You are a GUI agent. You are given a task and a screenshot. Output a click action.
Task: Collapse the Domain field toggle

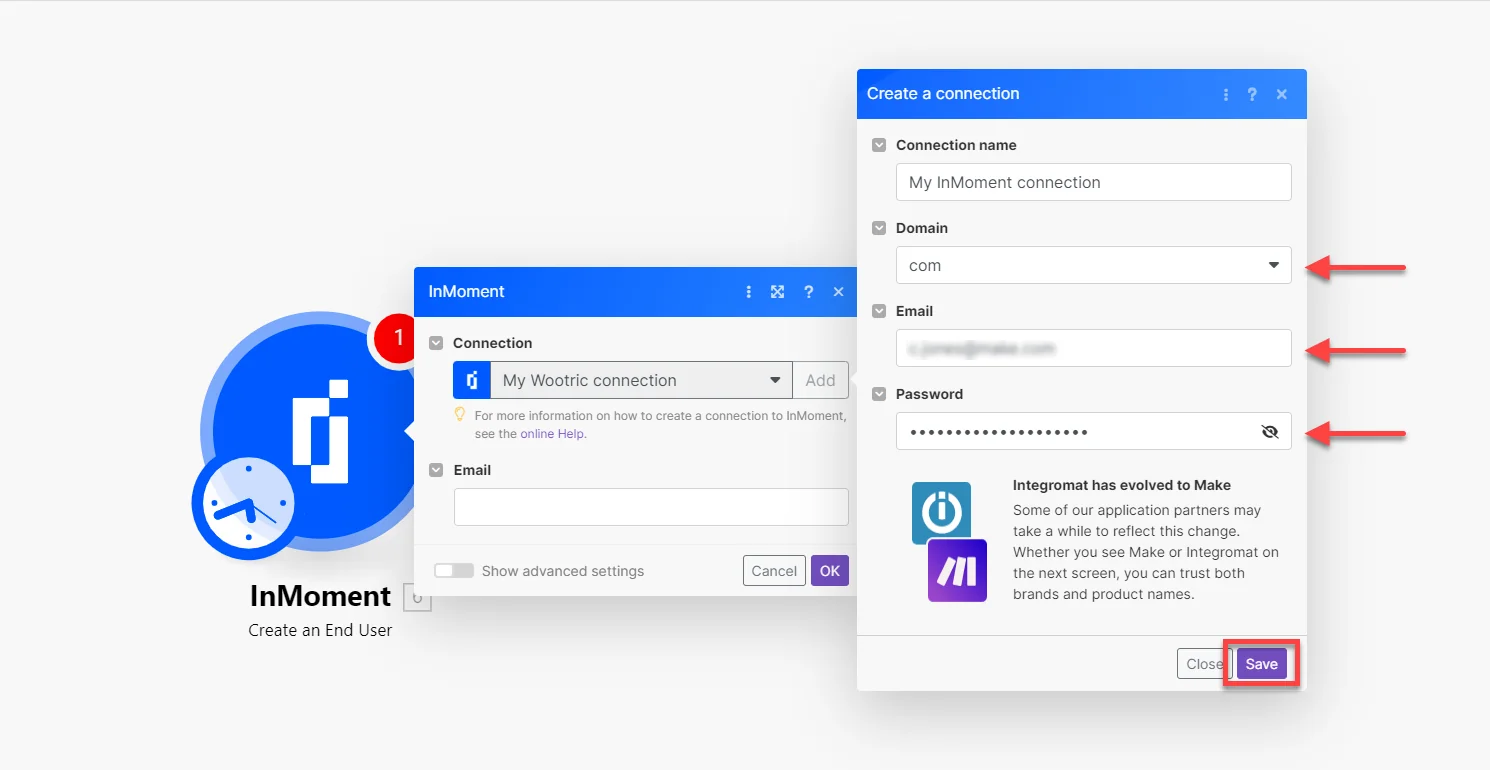coord(879,228)
